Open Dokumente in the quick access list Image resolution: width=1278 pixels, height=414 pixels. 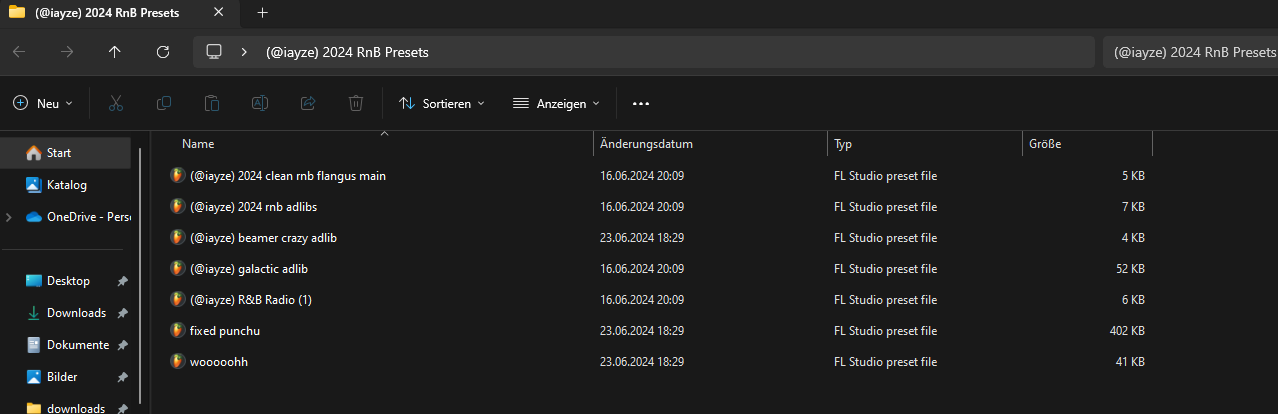pyautogui.click(x=66, y=345)
